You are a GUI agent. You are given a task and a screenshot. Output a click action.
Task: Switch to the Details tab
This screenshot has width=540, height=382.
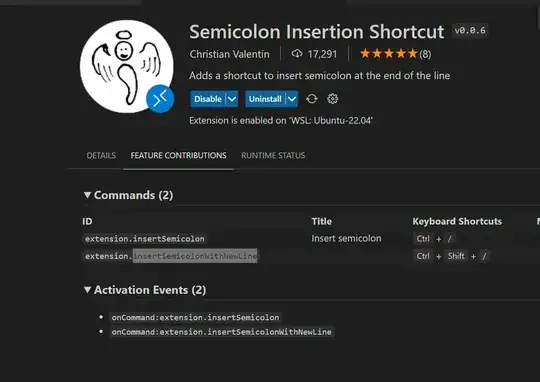point(101,156)
